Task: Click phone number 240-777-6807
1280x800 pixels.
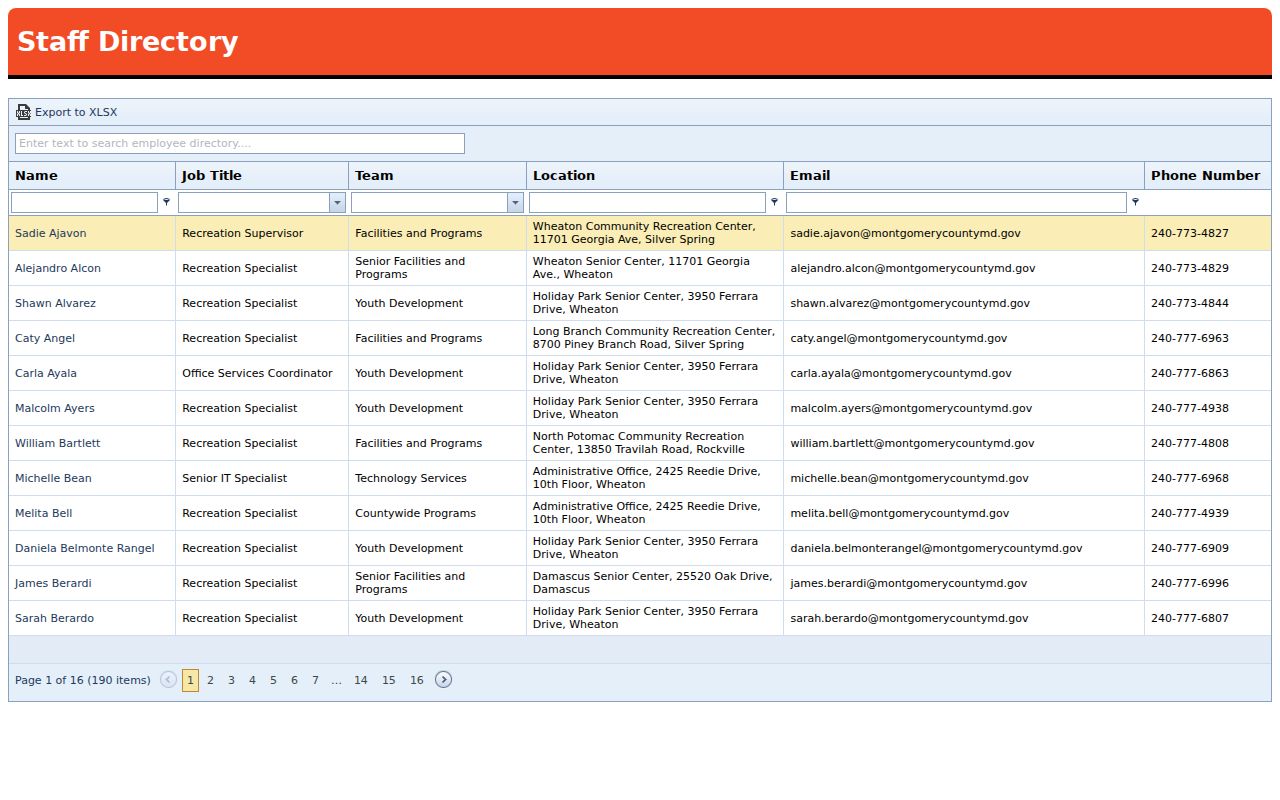Action: (x=1190, y=618)
